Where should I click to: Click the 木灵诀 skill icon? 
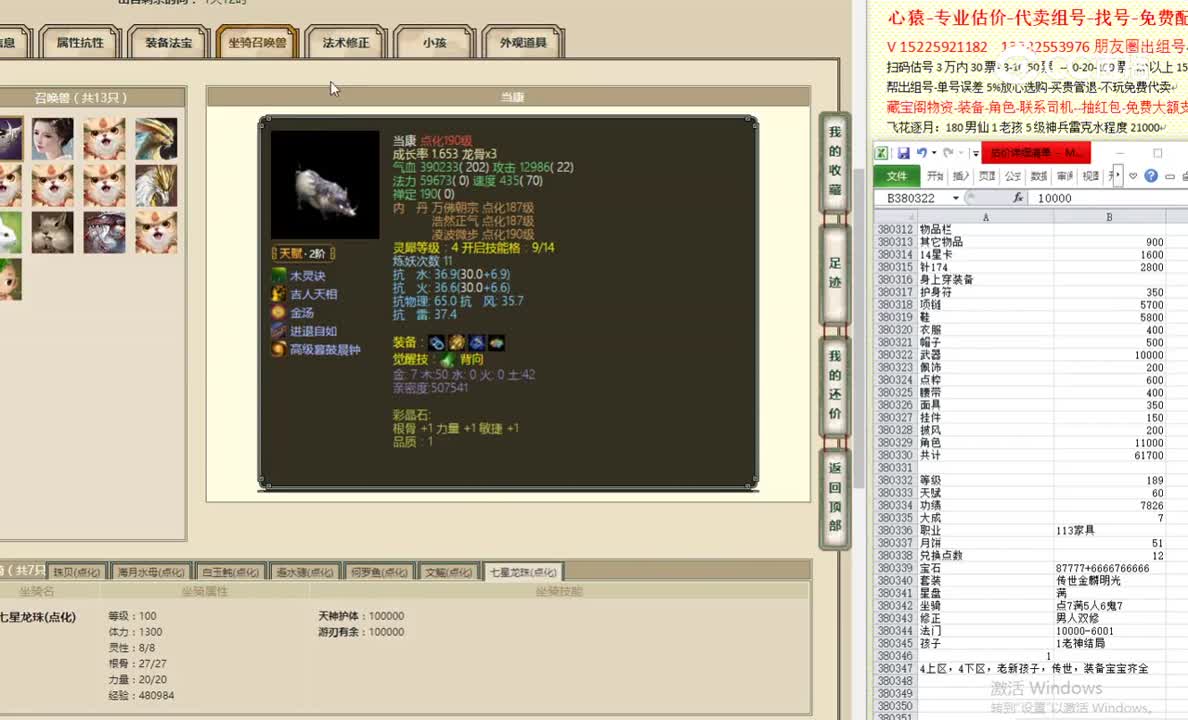click(x=279, y=275)
